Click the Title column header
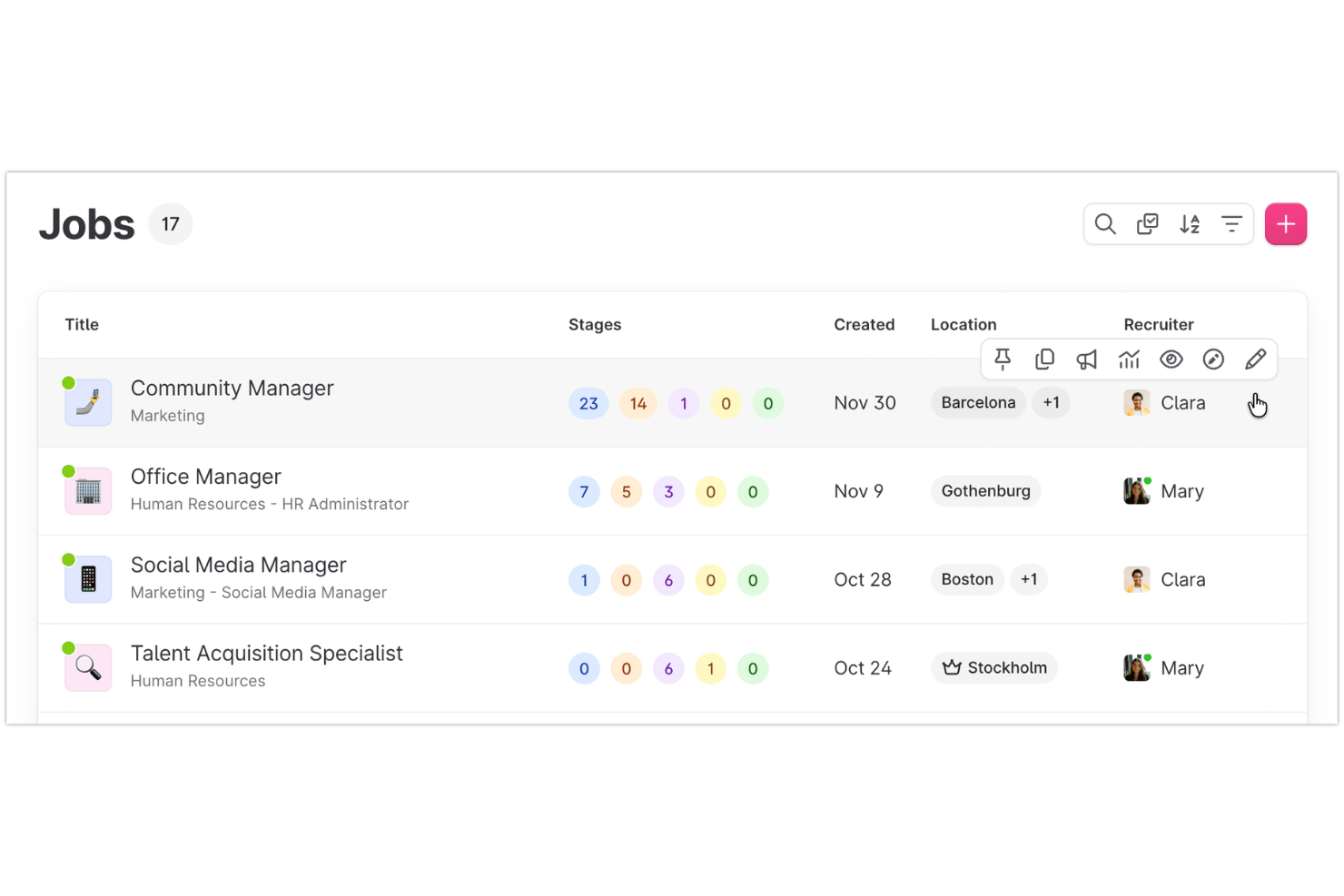This screenshot has width=1344, height=896. [82, 325]
